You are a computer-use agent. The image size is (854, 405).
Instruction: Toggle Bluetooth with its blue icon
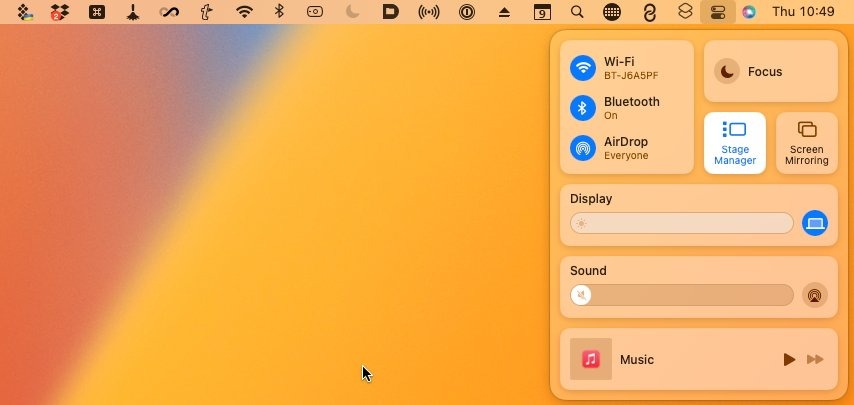click(583, 108)
